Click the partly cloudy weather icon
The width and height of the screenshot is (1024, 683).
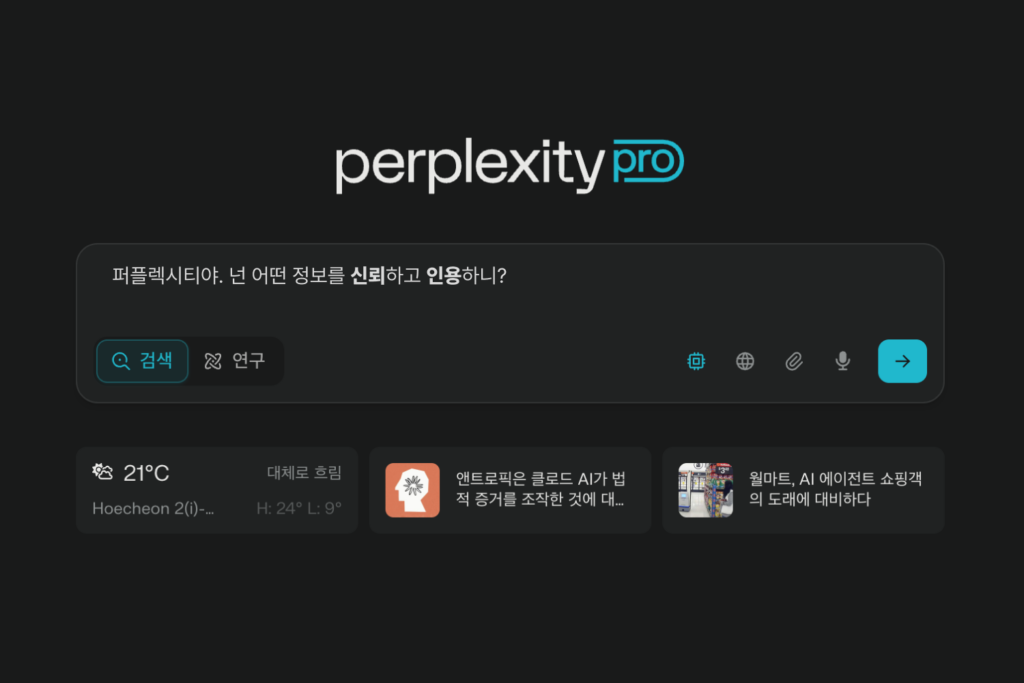point(103,471)
